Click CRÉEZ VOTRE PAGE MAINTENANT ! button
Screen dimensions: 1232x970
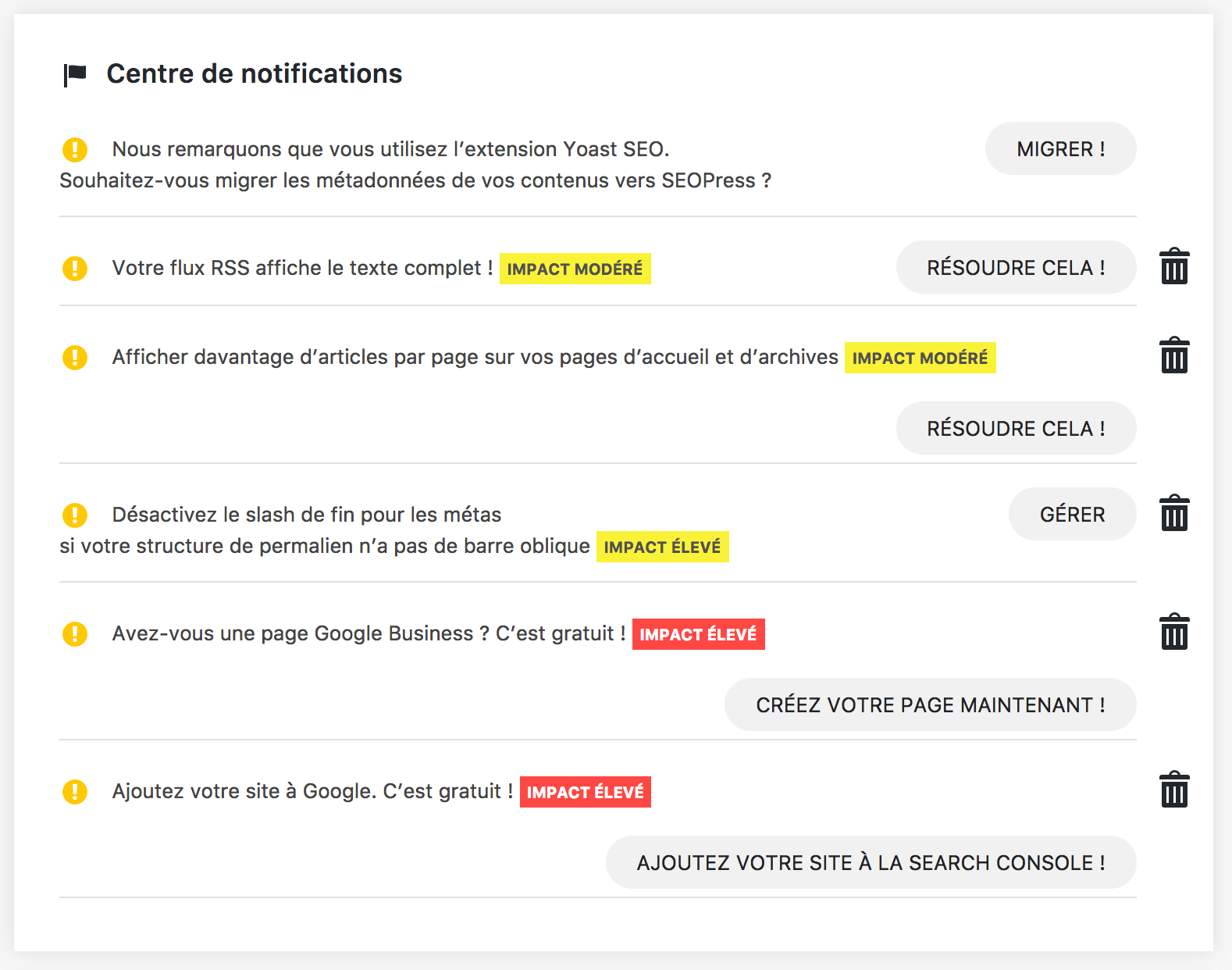(x=929, y=705)
